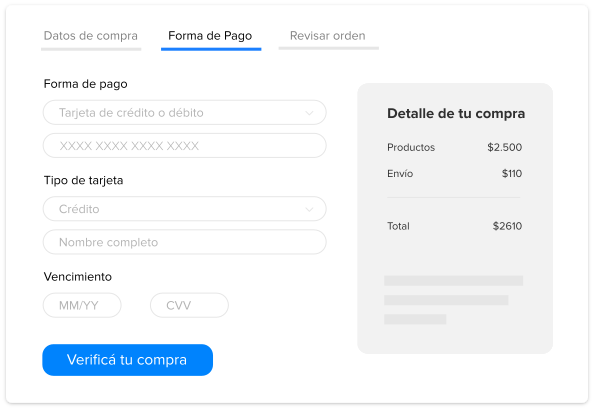Image resolution: width=594 pixels, height=410 pixels.
Task: Go back to the Datos de compra tab
Action: pyautogui.click(x=91, y=36)
